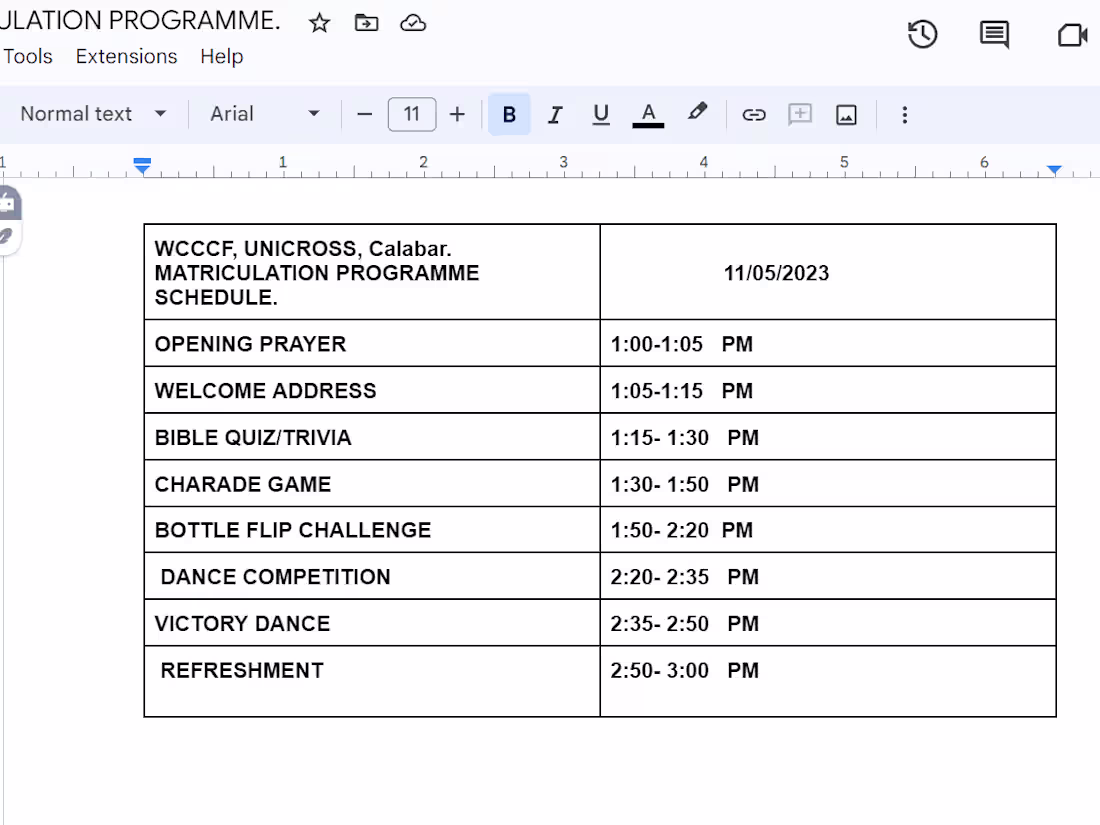Click the document title text
Screen dimensions: 1100x825
pyautogui.click(x=140, y=20)
